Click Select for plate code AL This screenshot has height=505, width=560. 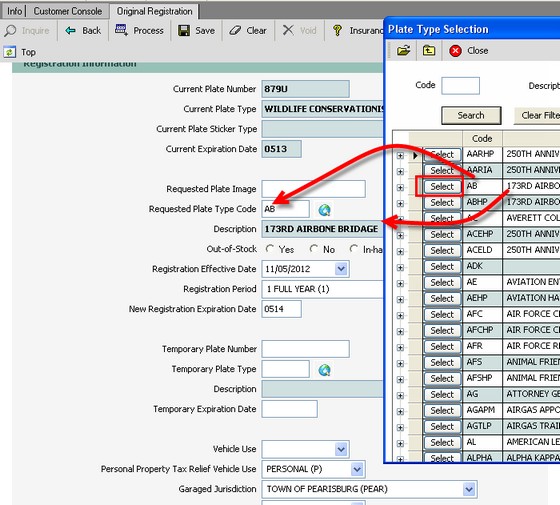[x=442, y=443]
